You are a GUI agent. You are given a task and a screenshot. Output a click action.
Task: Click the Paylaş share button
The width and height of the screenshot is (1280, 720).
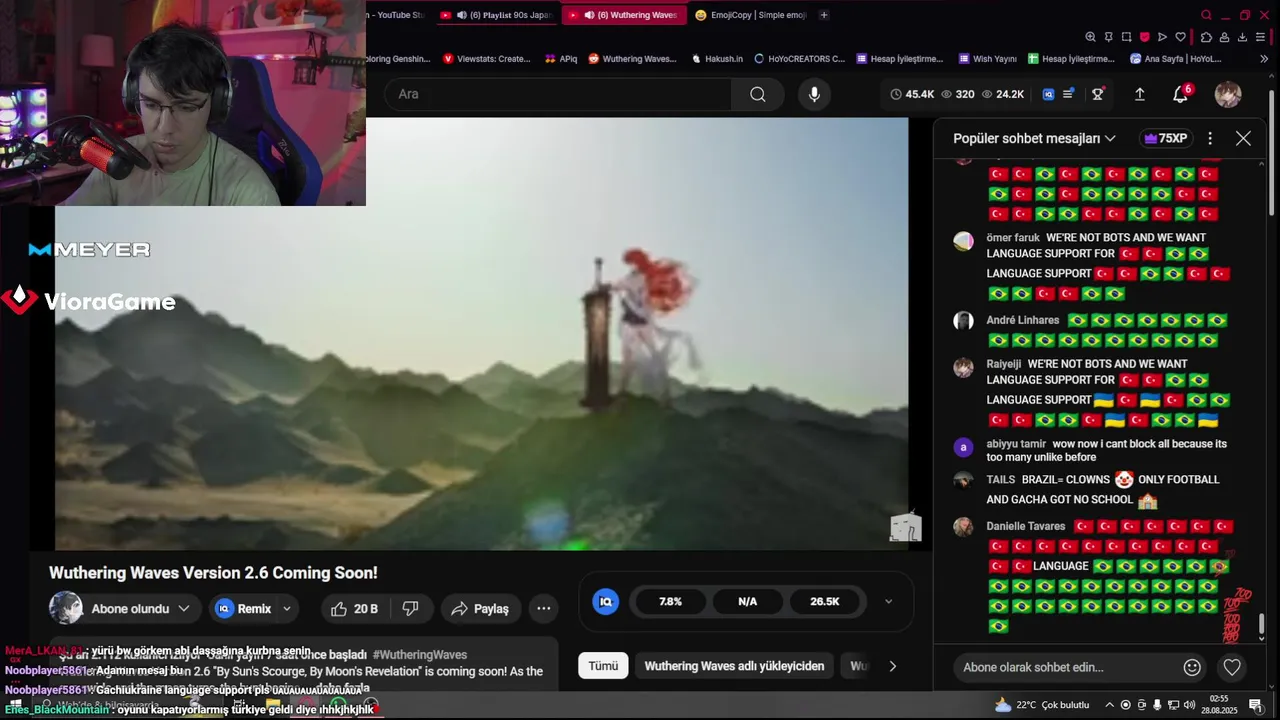tap(480, 608)
